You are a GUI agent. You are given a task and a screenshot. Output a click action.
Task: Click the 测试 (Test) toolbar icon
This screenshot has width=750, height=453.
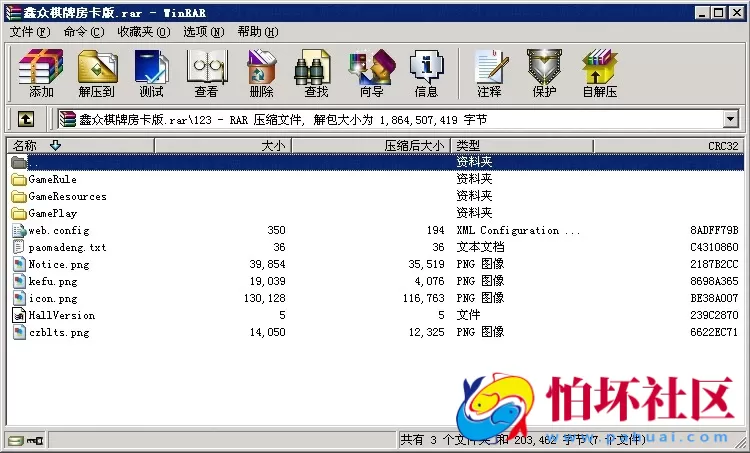pyautogui.click(x=151, y=66)
